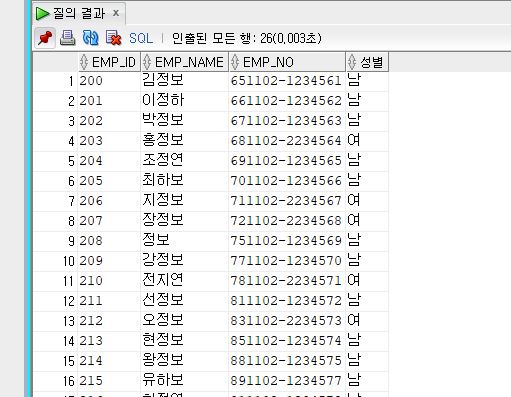Select the name cell 전지연
The height and width of the screenshot is (397, 511).
185,281
